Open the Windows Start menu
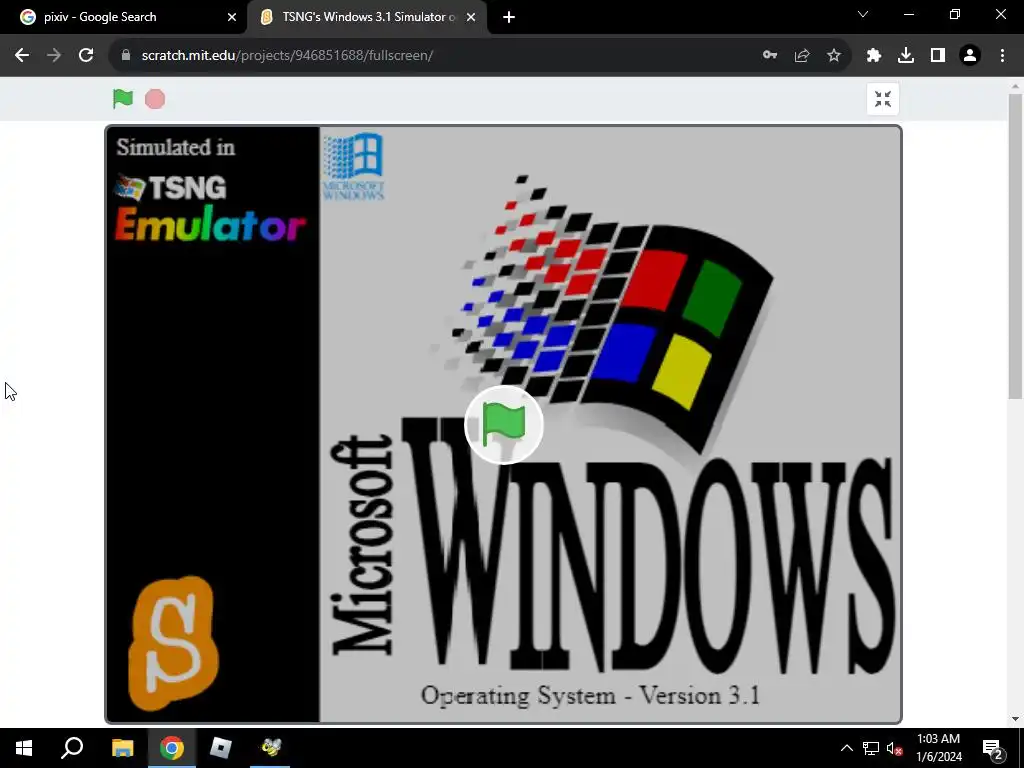Image resolution: width=1024 pixels, height=768 pixels. pos(24,748)
